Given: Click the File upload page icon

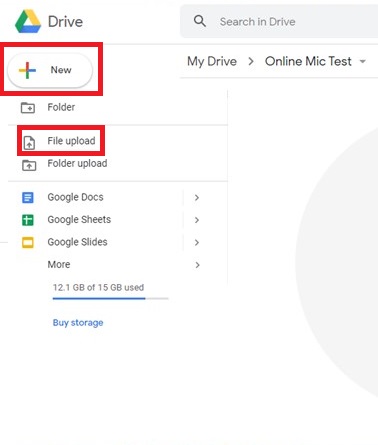Looking at the screenshot, I should point(29,142).
